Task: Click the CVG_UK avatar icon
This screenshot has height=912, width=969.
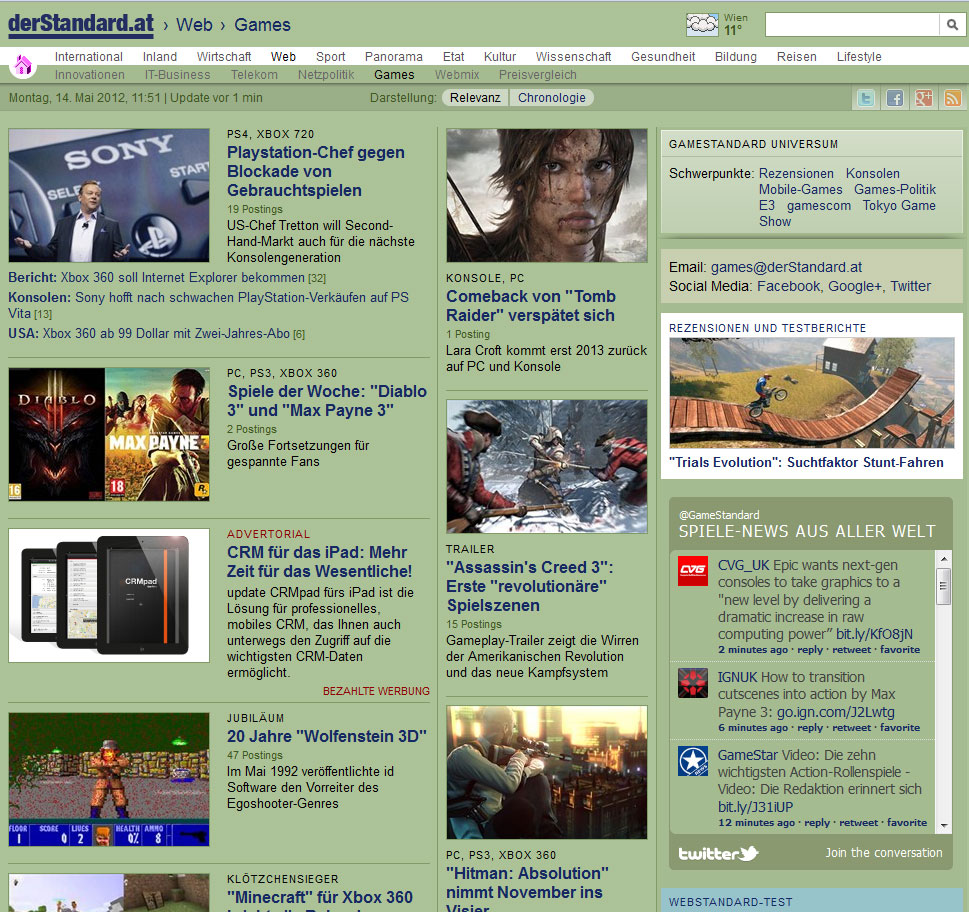Action: 693,570
